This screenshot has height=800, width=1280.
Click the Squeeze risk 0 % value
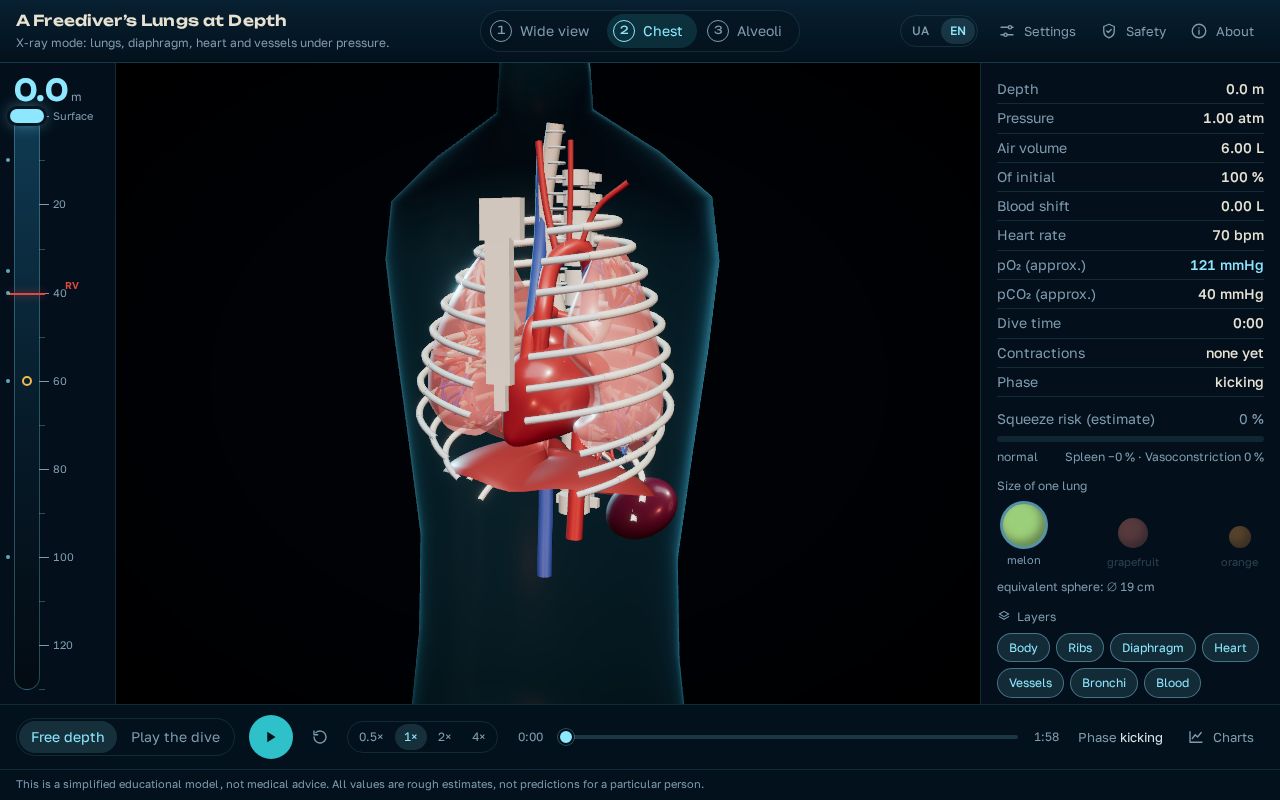coord(1251,419)
